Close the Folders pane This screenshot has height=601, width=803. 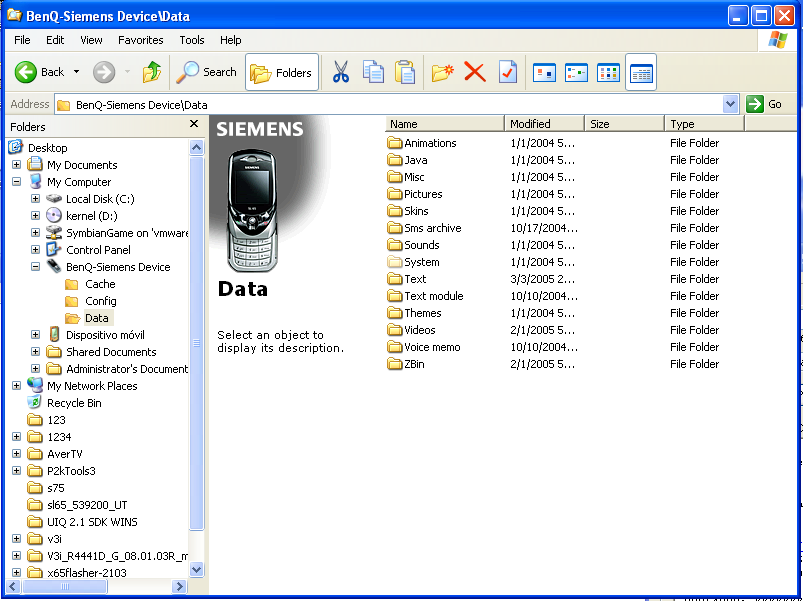click(194, 124)
